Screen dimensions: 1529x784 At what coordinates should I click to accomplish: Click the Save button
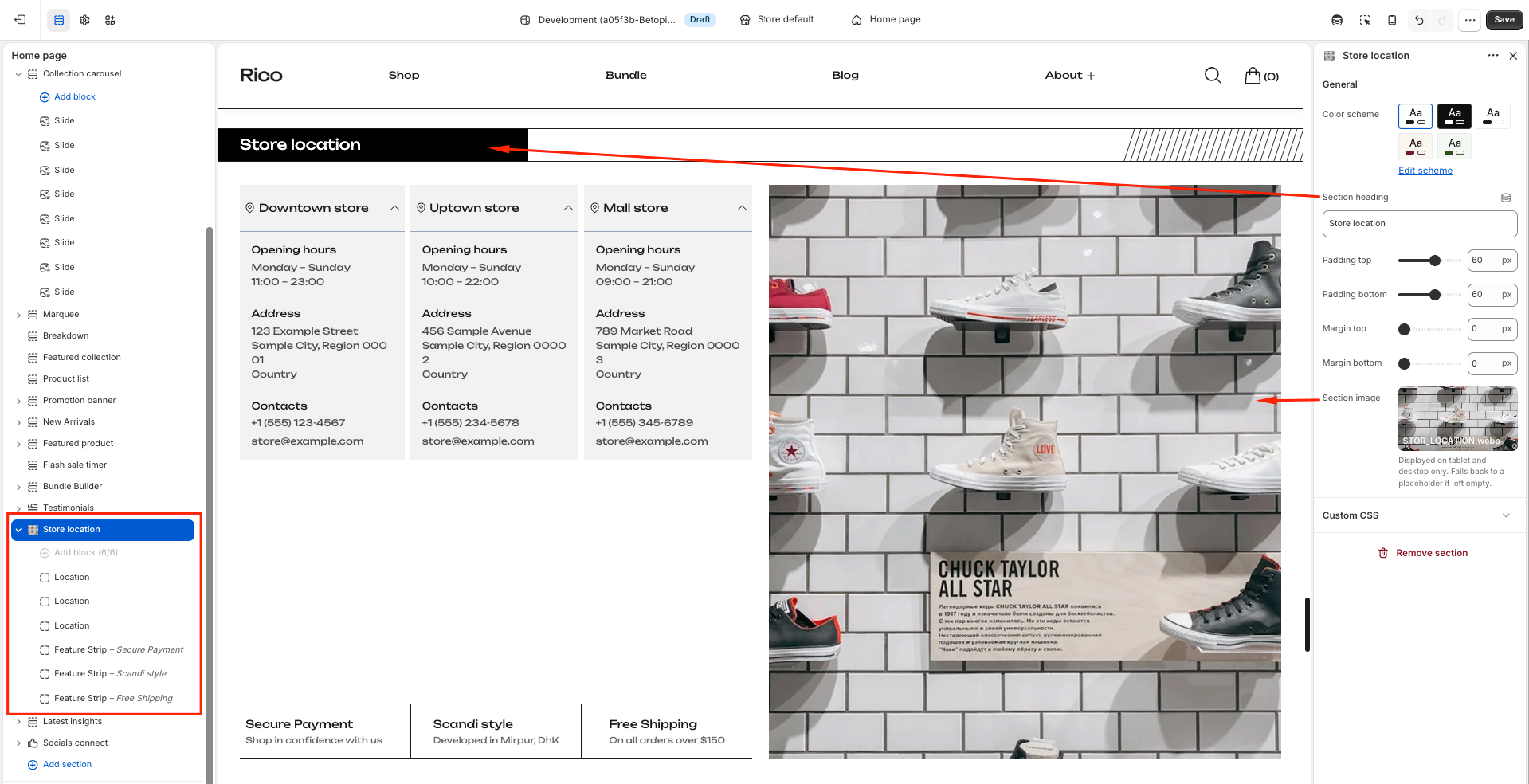[x=1504, y=20]
